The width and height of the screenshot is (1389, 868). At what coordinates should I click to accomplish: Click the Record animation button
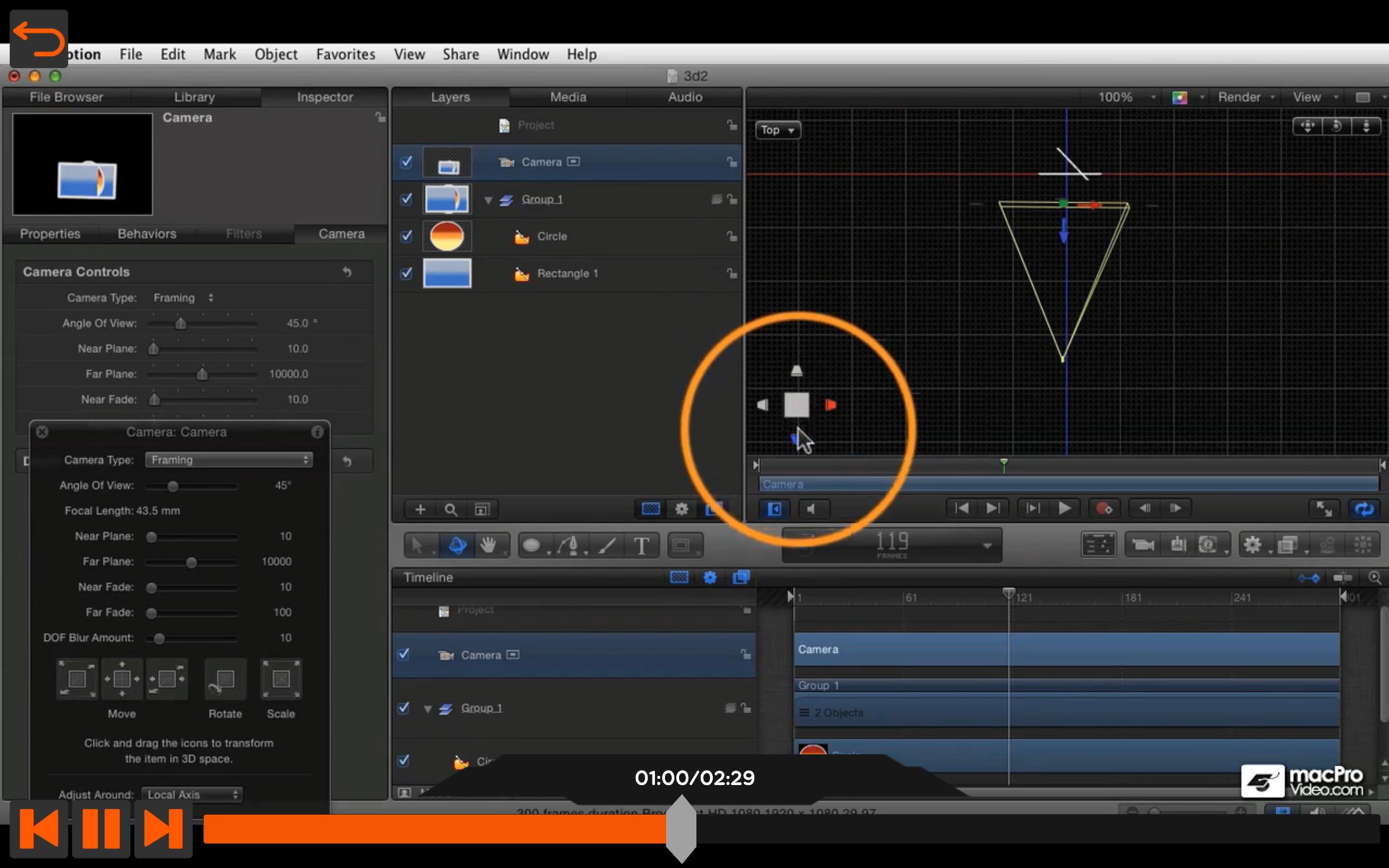tap(1104, 508)
